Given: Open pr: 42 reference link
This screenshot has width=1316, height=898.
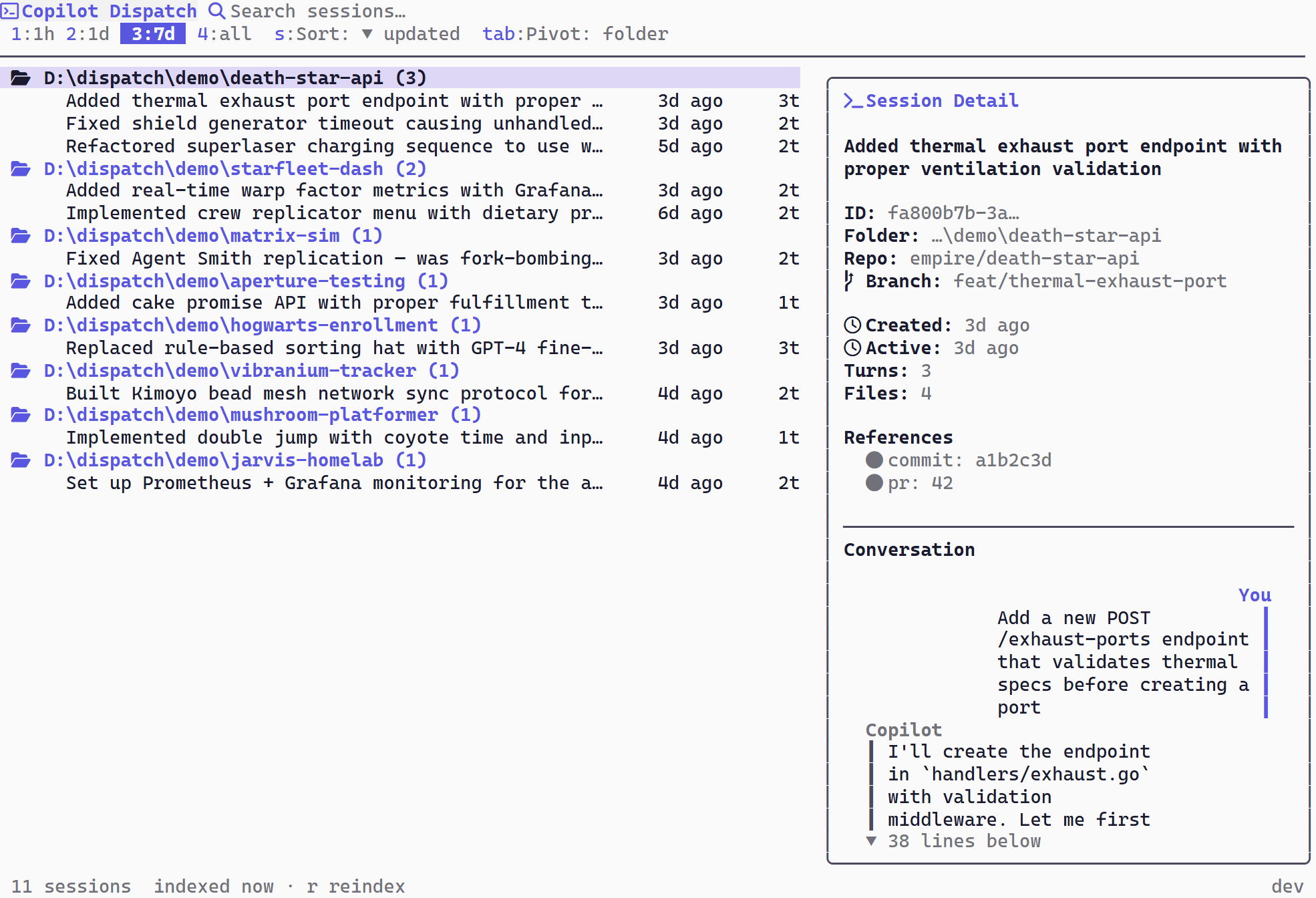Looking at the screenshot, I should coord(920,483).
